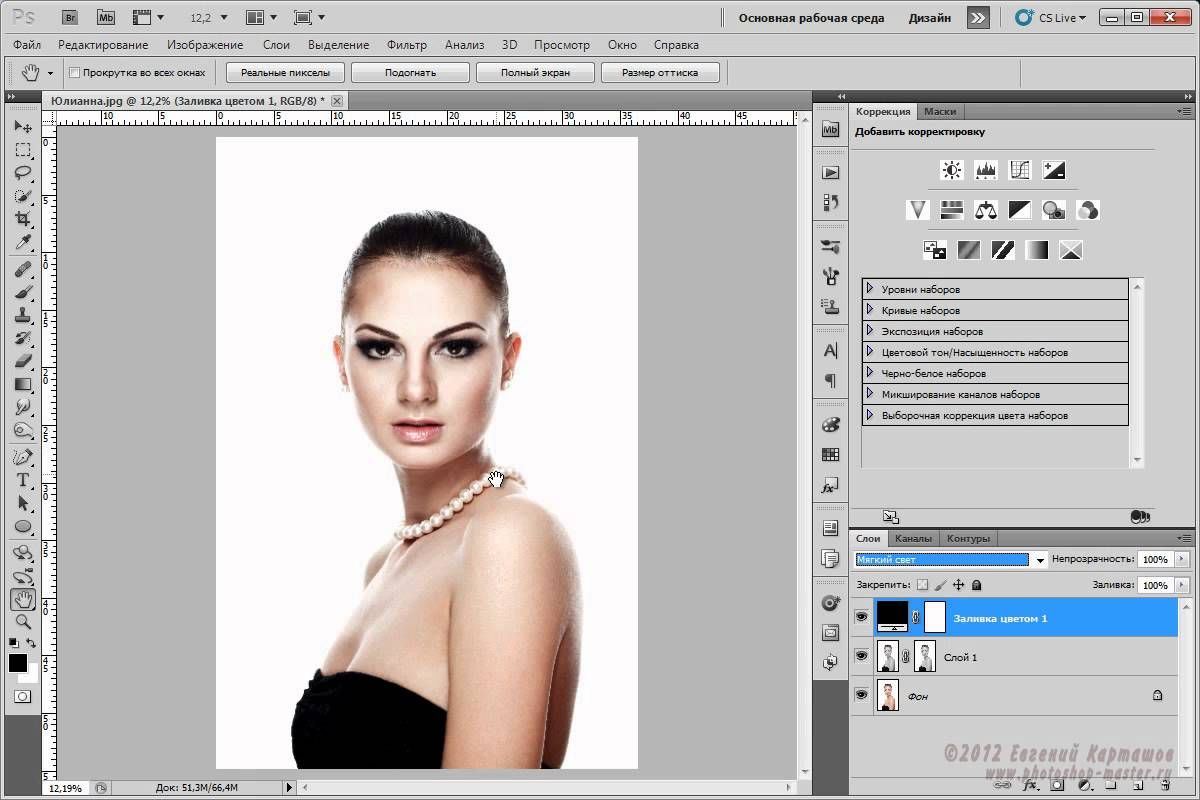This screenshot has width=1200, height=800.
Task: Switch to the Каналы tab
Action: coord(913,538)
